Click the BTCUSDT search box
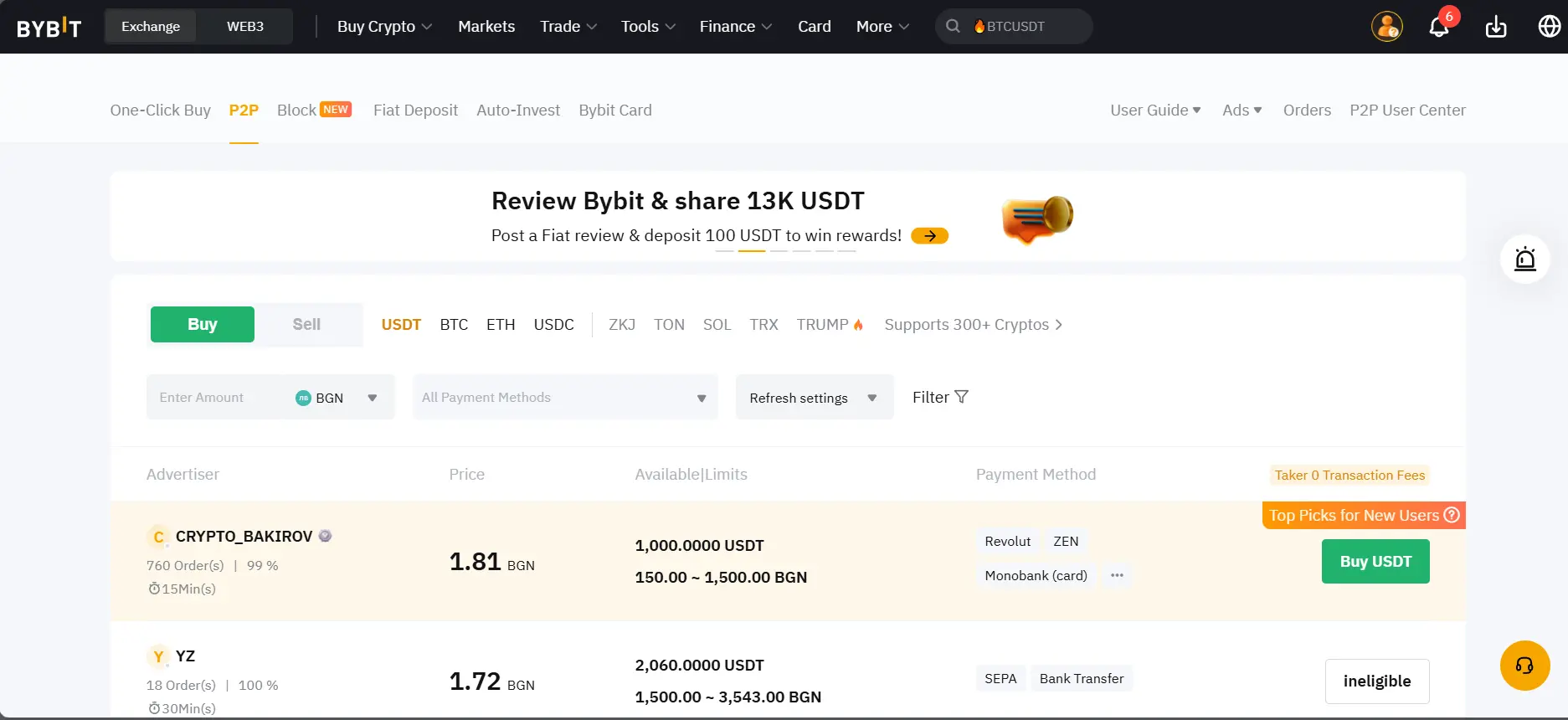 tap(1014, 27)
